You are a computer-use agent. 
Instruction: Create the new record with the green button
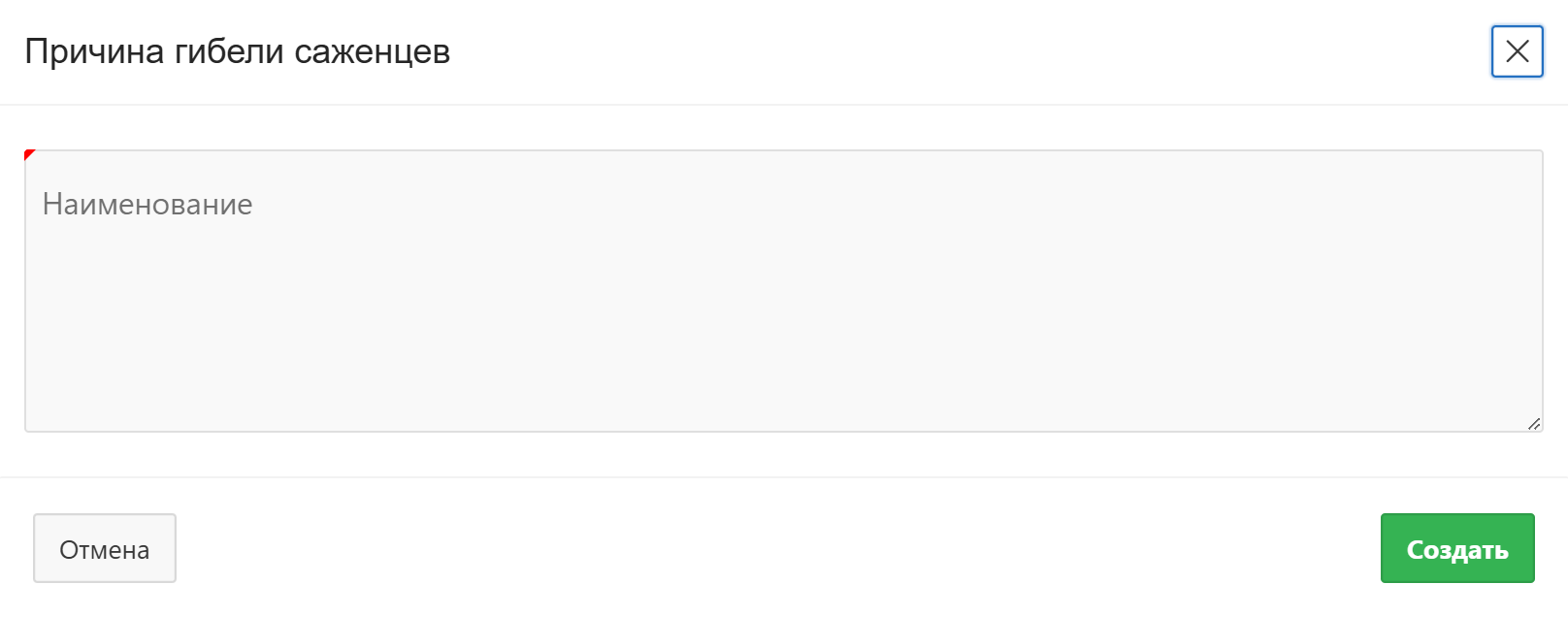click(1456, 549)
